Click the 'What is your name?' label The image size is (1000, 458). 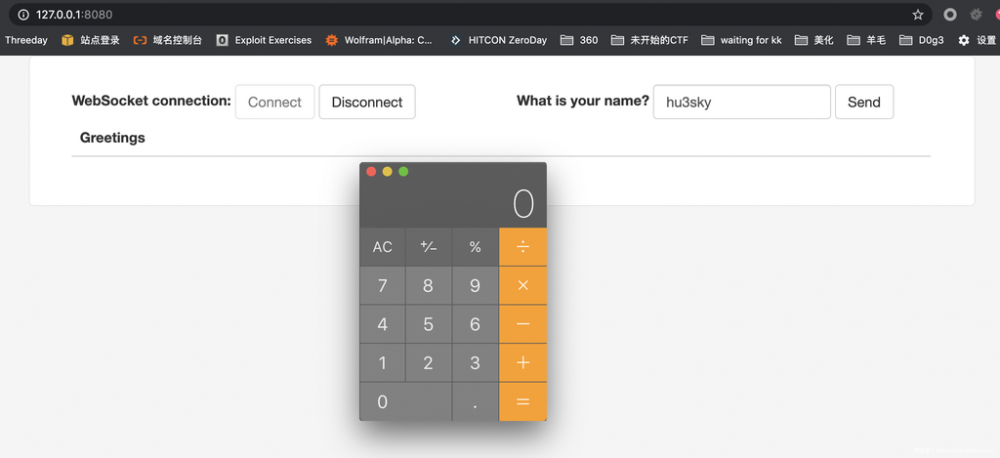click(583, 101)
